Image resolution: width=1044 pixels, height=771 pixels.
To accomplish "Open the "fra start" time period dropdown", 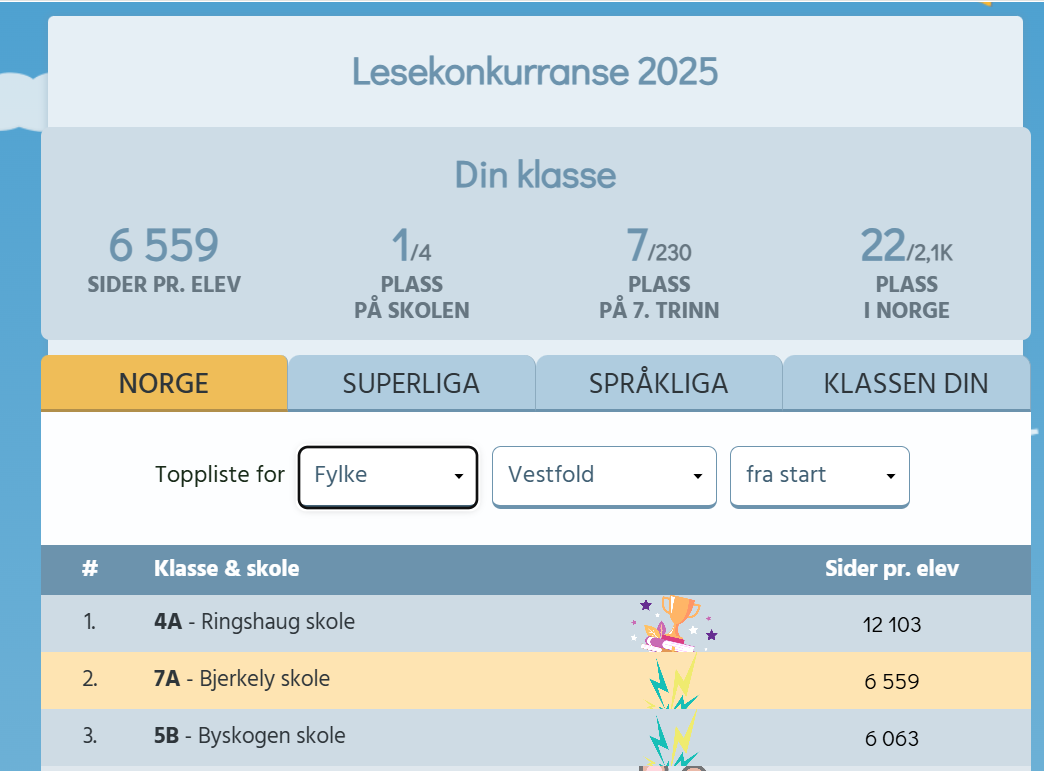I will pos(819,476).
